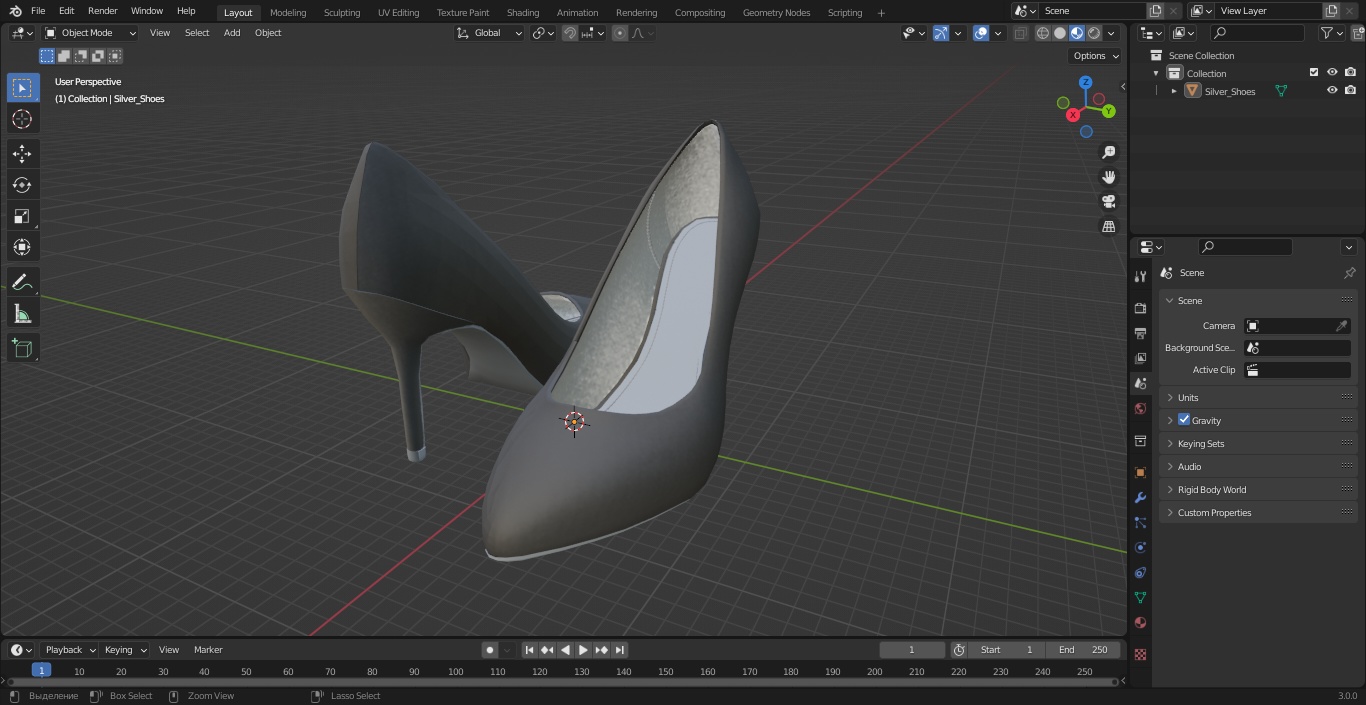Toggle Collection exclude checkbox in outliner
This screenshot has height=705, width=1366.
pyautogui.click(x=1314, y=73)
